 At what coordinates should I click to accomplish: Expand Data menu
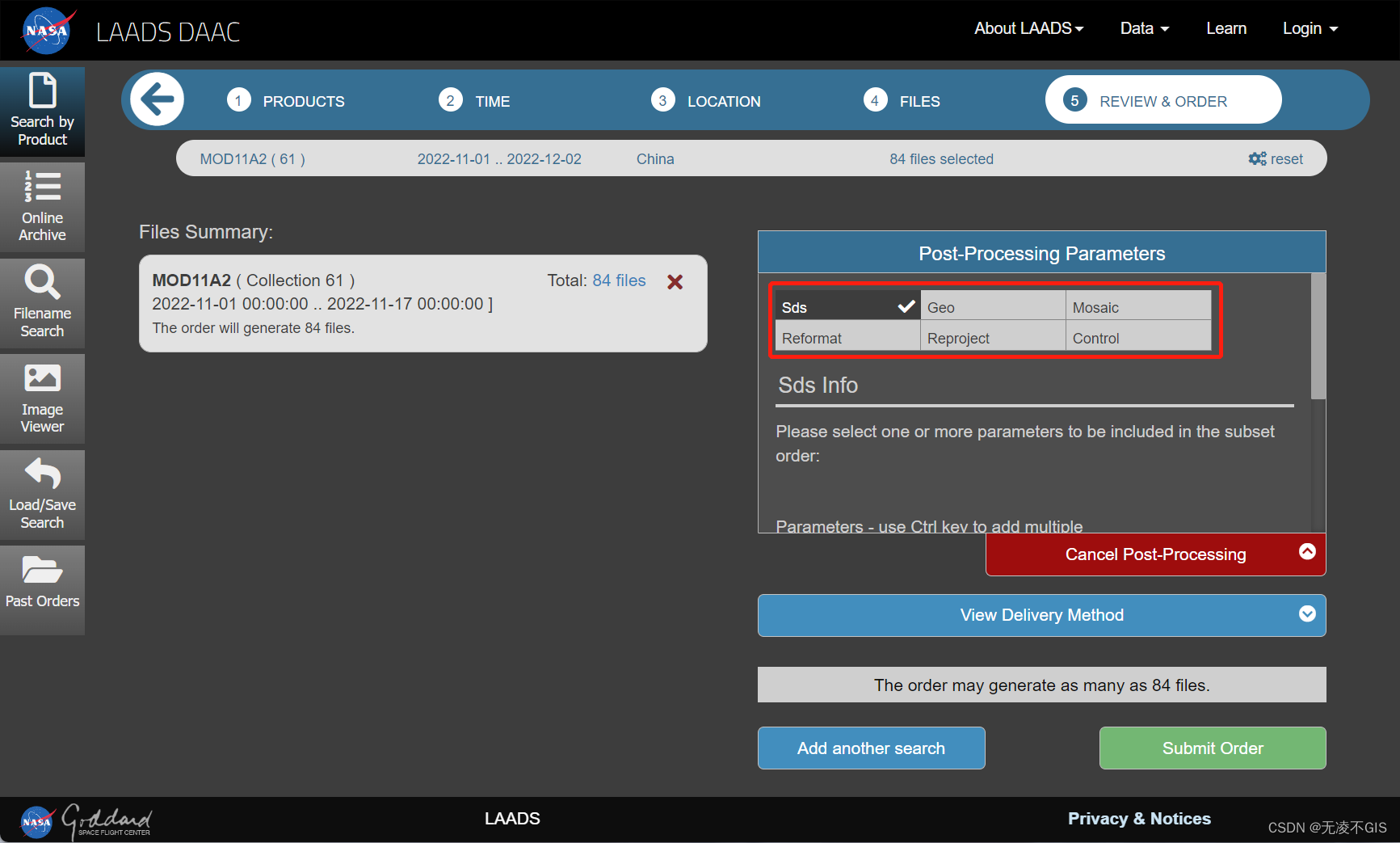click(x=1144, y=28)
